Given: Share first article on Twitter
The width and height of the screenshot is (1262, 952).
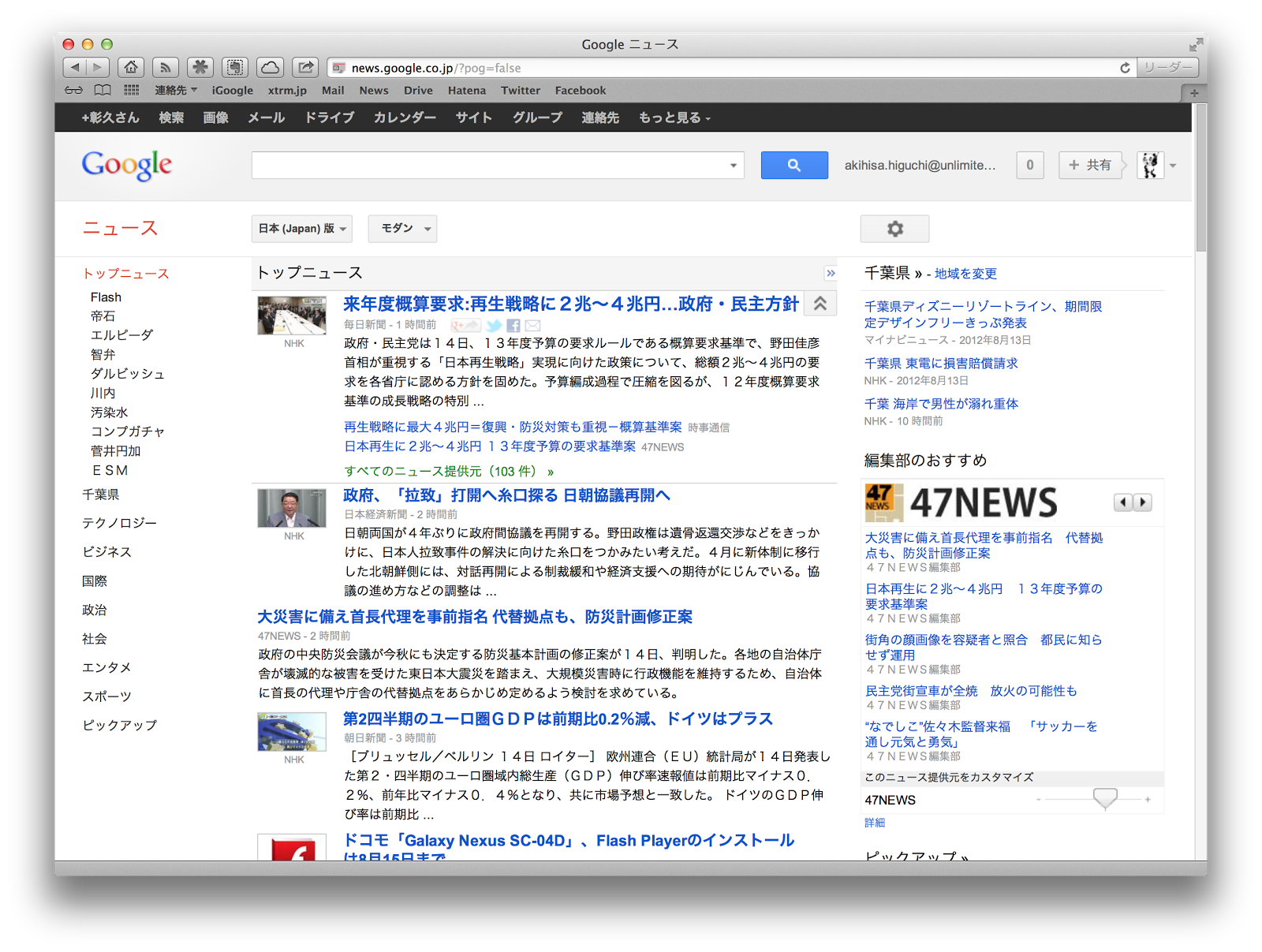Looking at the screenshot, I should [x=494, y=325].
